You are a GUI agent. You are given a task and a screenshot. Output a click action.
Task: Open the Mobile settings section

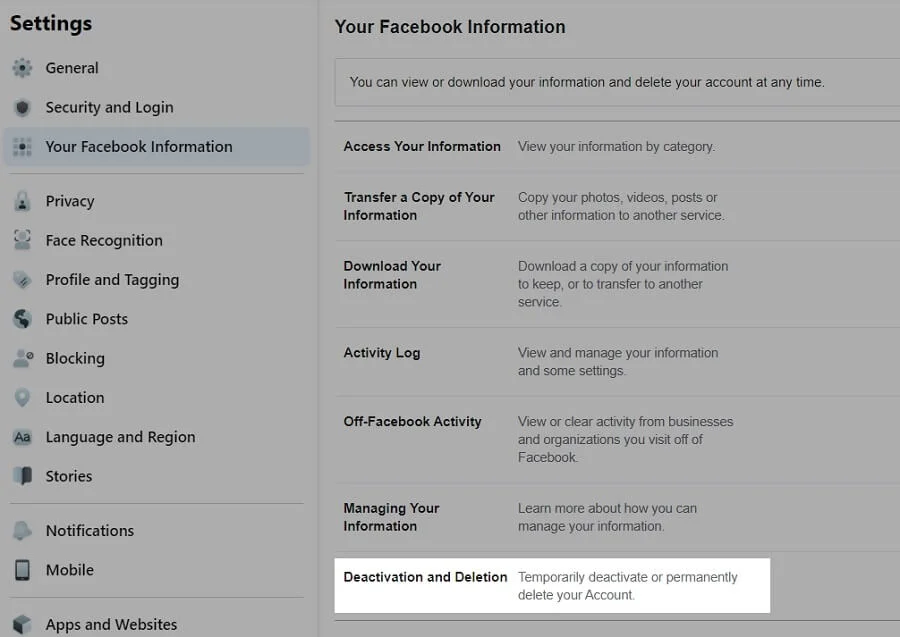click(x=69, y=570)
